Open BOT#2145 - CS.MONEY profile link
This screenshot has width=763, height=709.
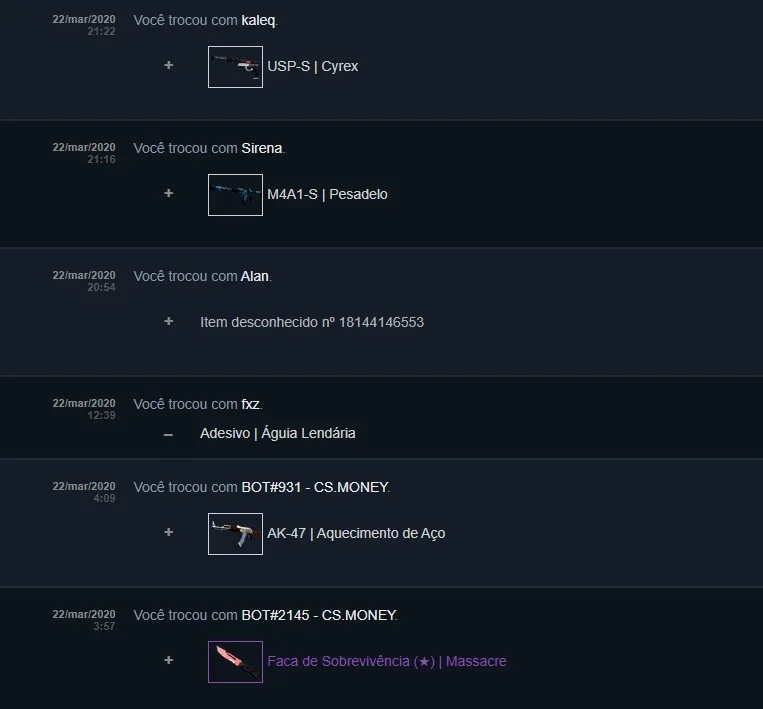coord(319,615)
